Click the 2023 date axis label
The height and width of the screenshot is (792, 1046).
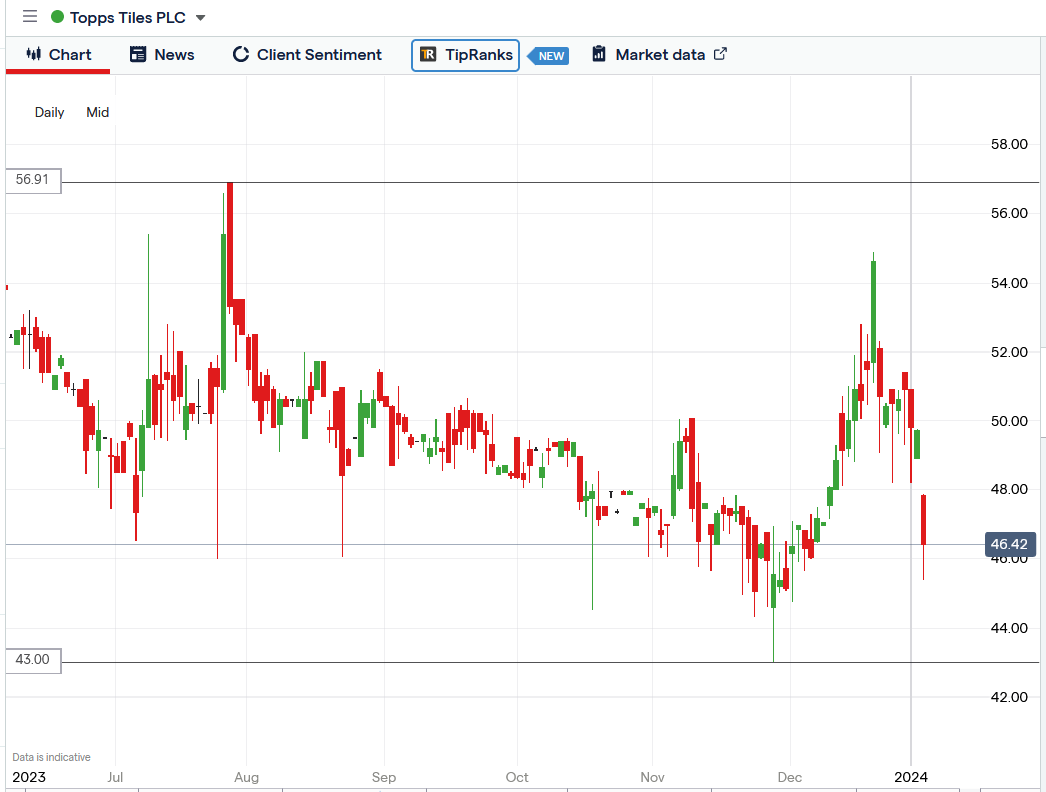click(29, 777)
